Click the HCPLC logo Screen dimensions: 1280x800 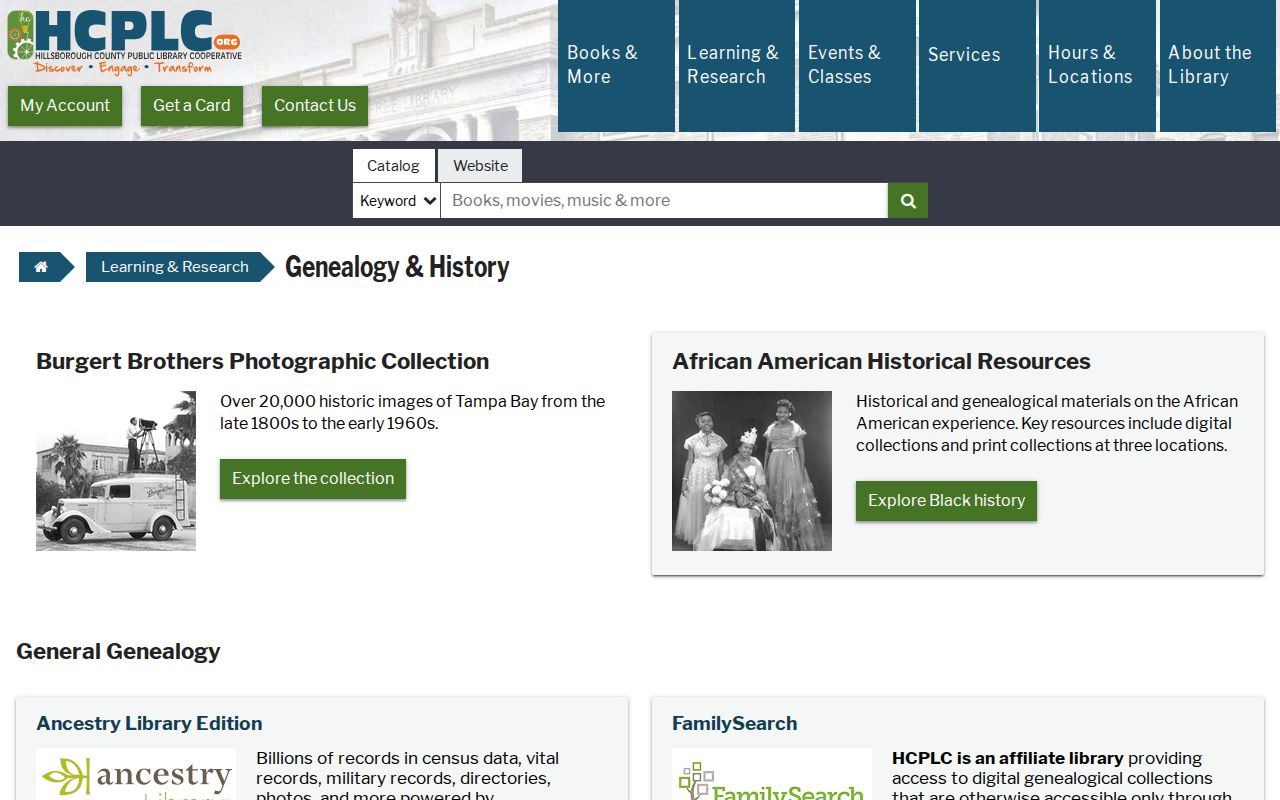tap(124, 41)
